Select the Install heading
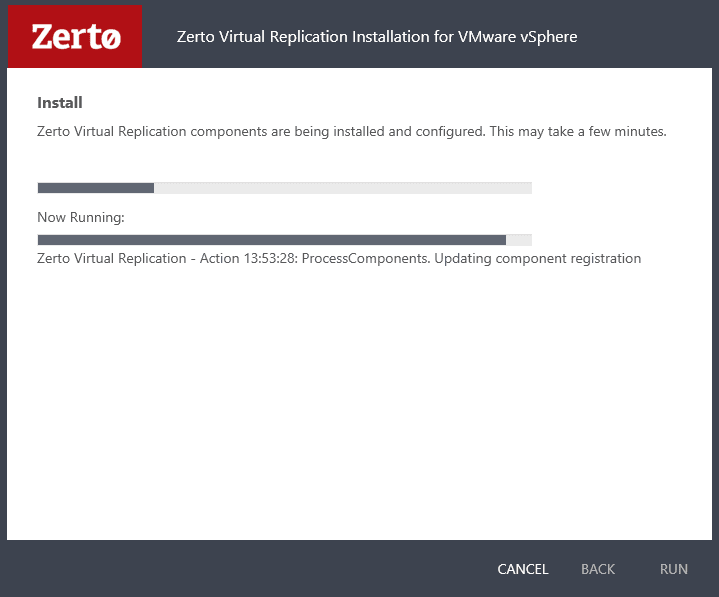Screen dimensions: 719x597 click(60, 102)
